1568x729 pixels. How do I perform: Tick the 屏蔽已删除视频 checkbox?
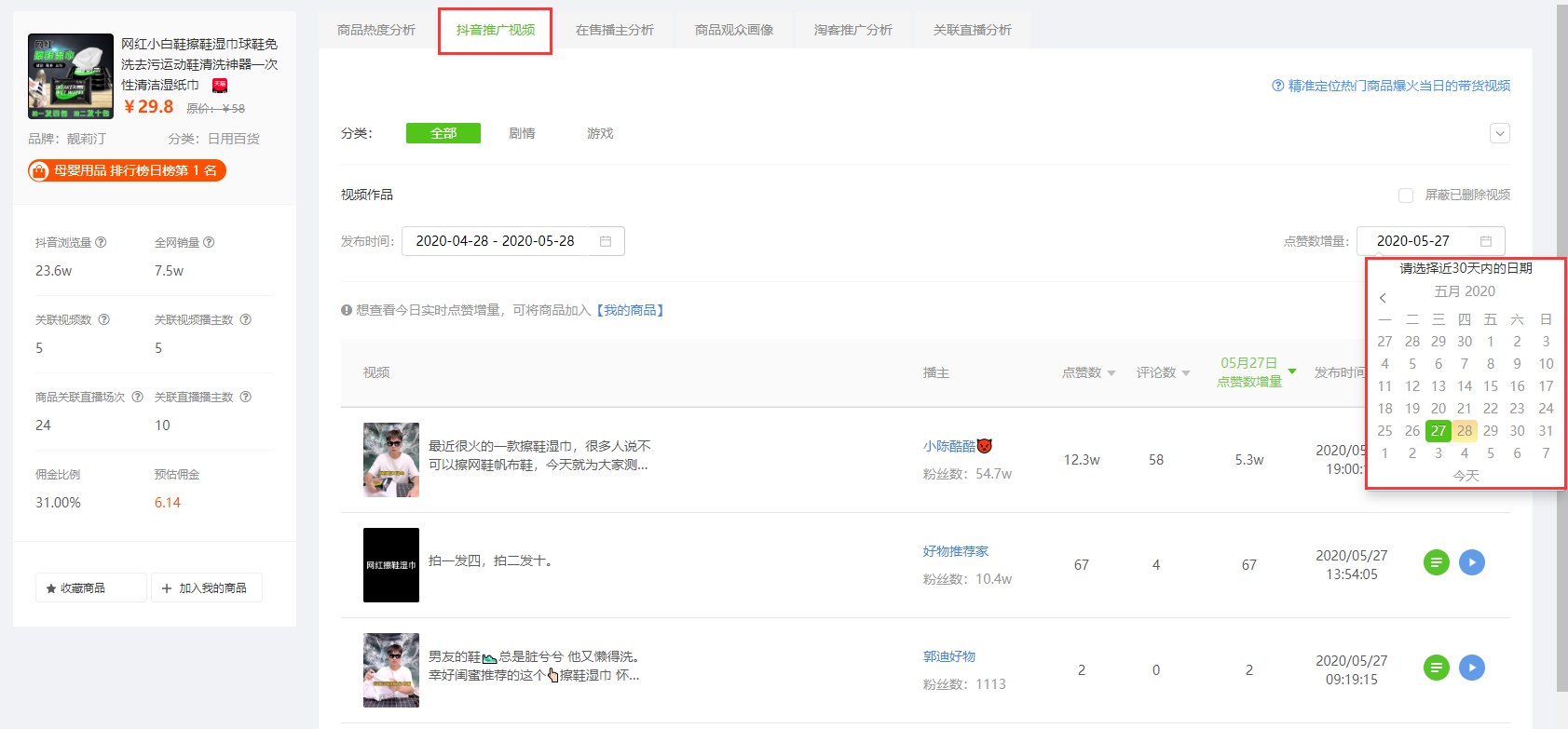tap(1406, 196)
